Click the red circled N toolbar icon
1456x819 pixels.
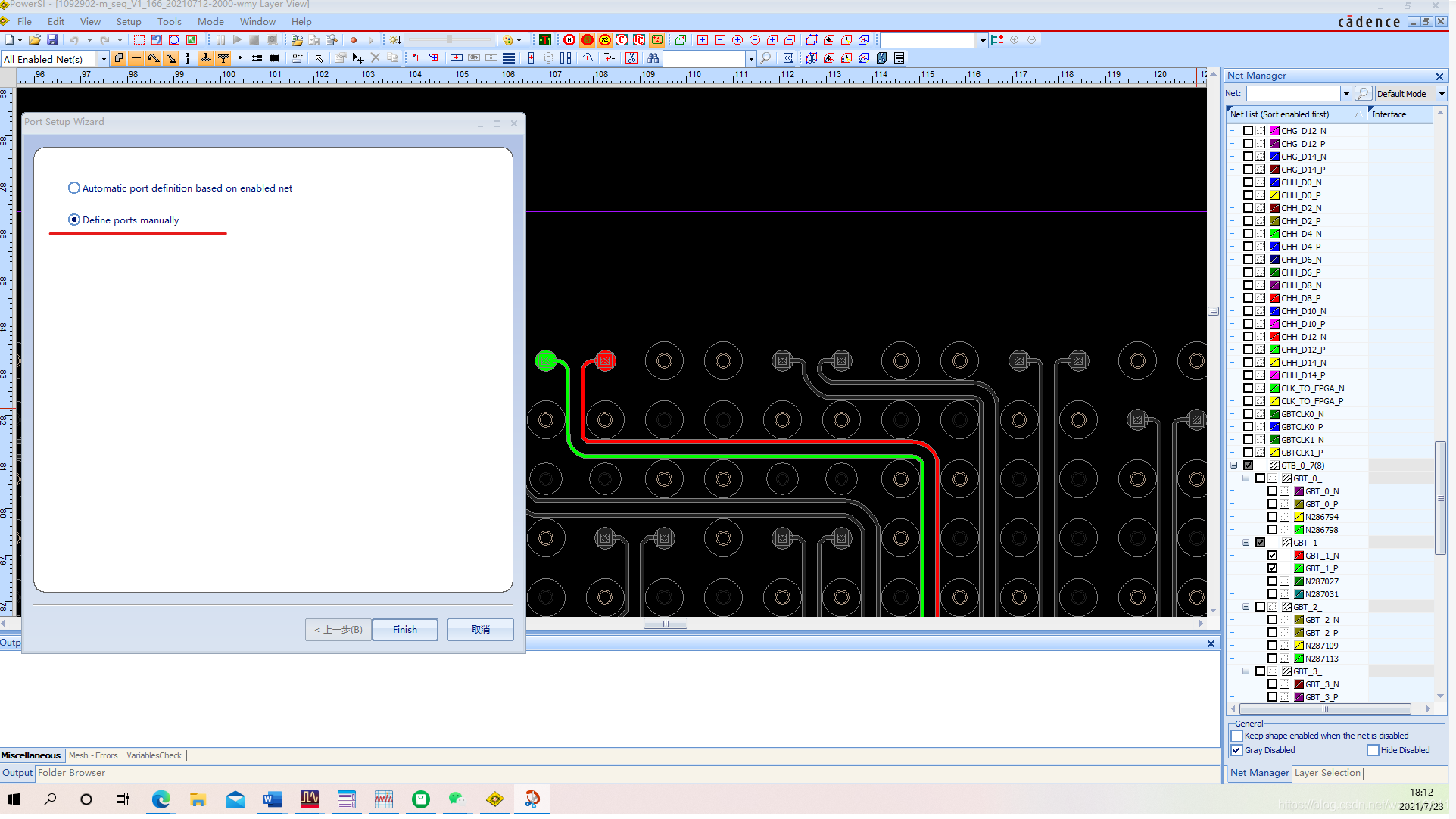point(569,39)
